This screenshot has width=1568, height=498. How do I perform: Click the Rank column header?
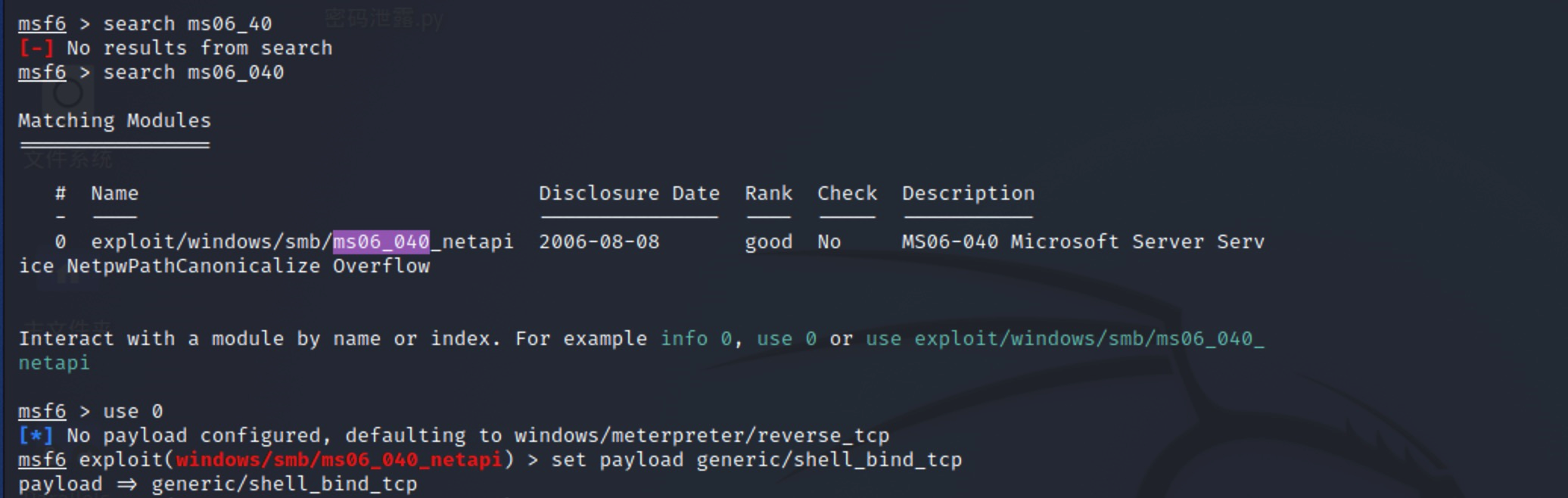pos(768,194)
